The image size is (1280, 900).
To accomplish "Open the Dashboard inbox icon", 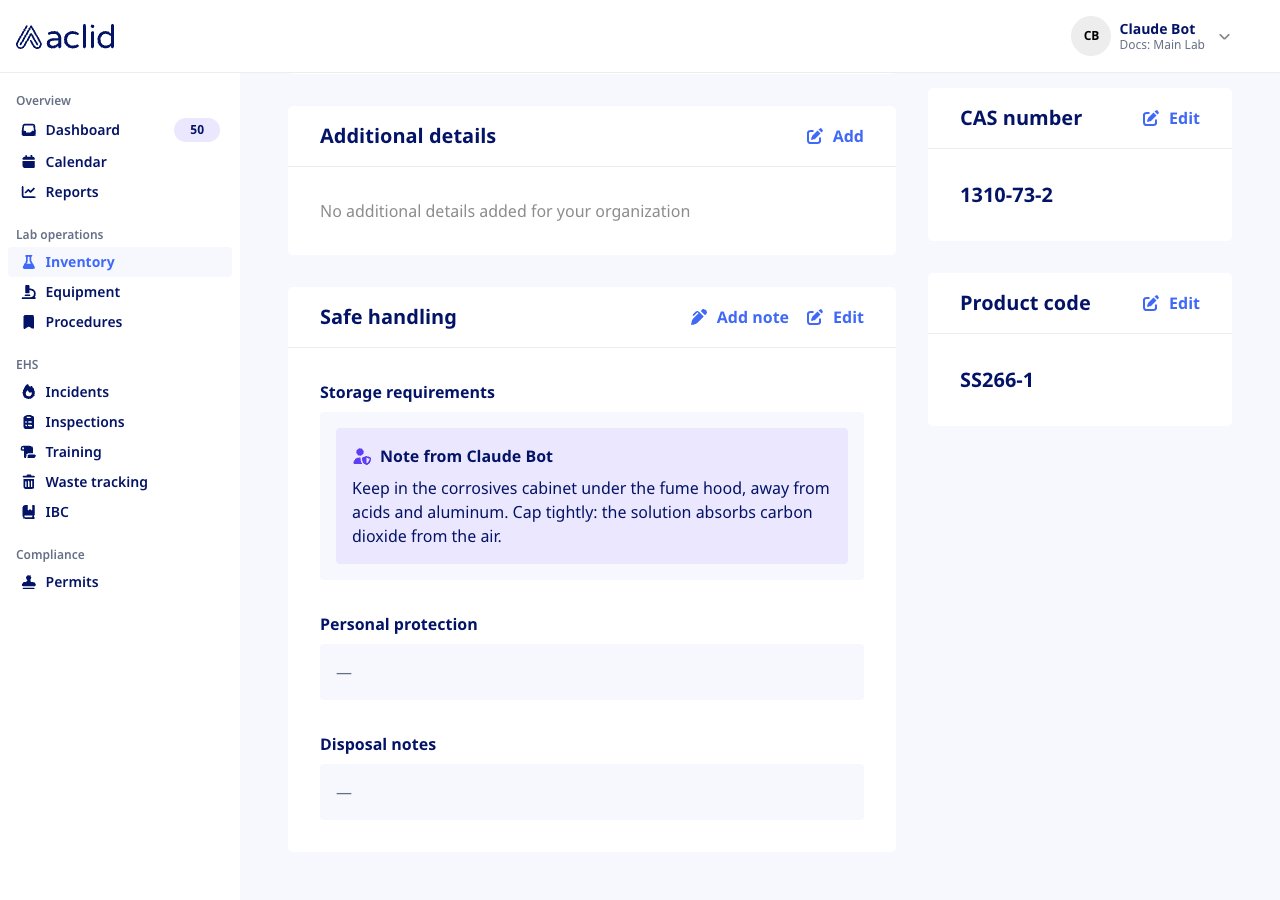I will click(x=29, y=130).
